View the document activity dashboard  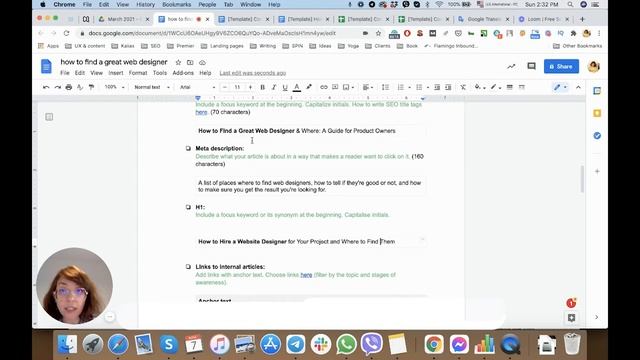tap(511, 66)
